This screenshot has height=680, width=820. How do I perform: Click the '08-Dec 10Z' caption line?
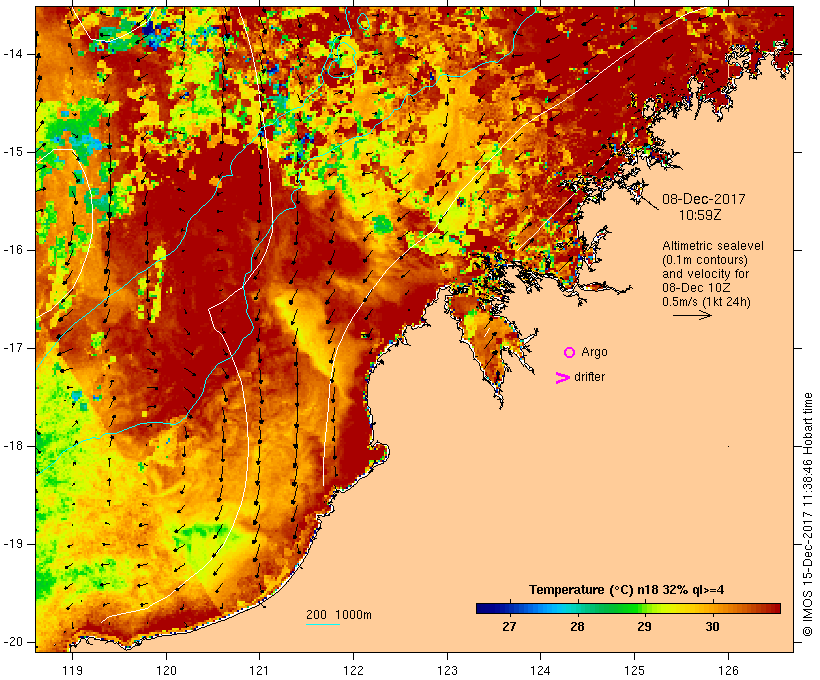tap(696, 288)
